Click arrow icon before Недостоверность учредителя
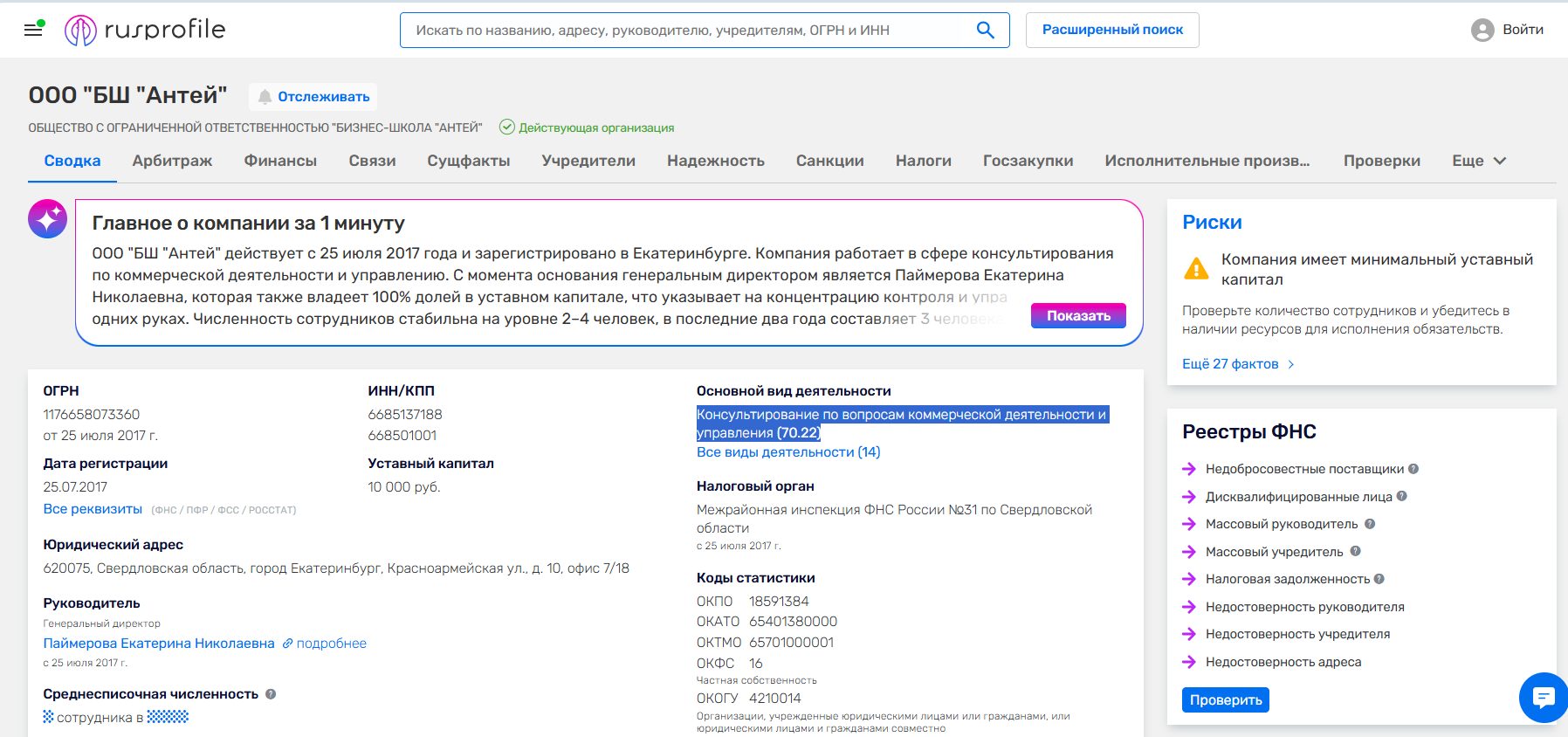1568x737 pixels. (1189, 634)
